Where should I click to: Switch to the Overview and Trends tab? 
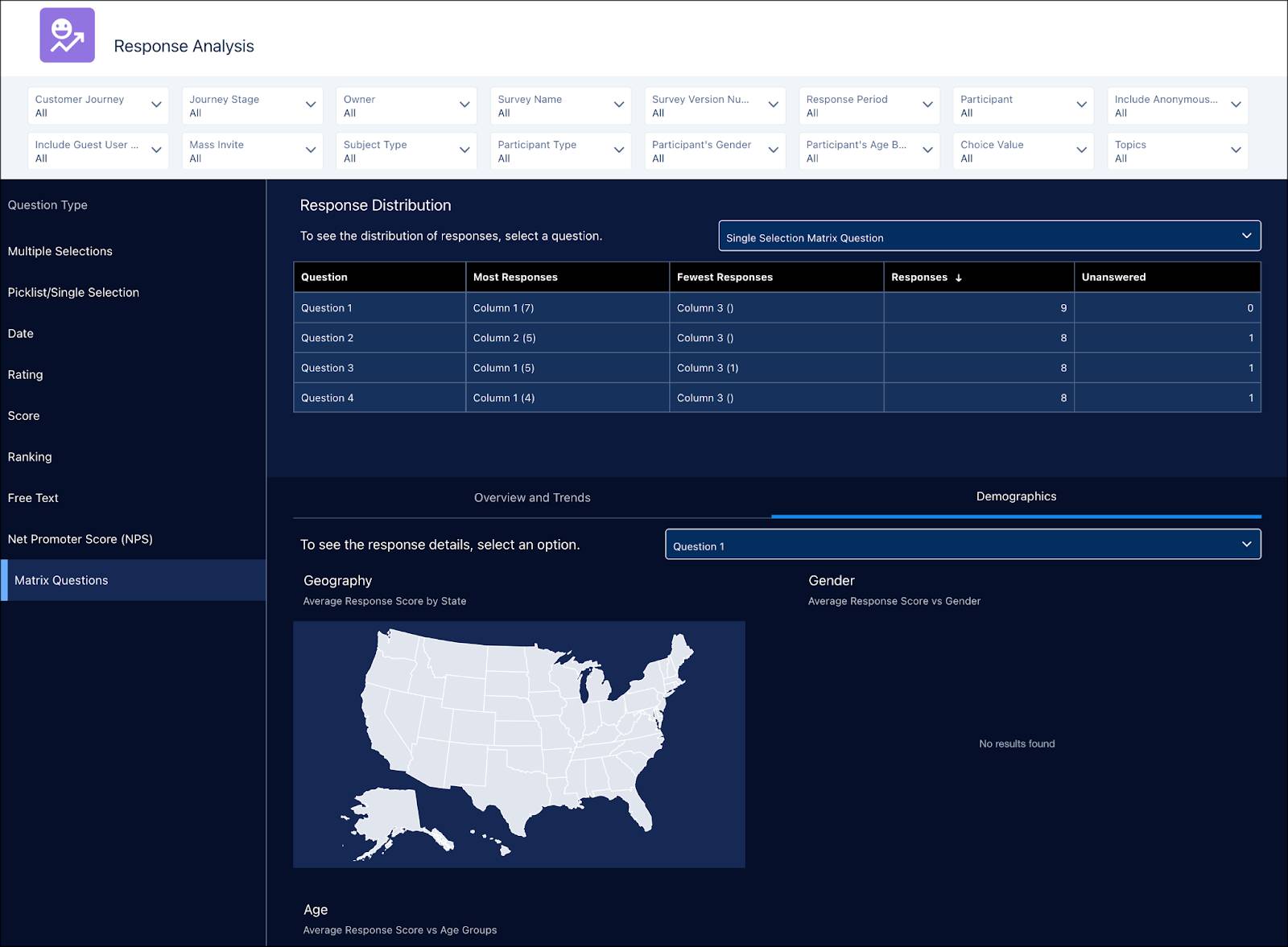[x=532, y=497]
